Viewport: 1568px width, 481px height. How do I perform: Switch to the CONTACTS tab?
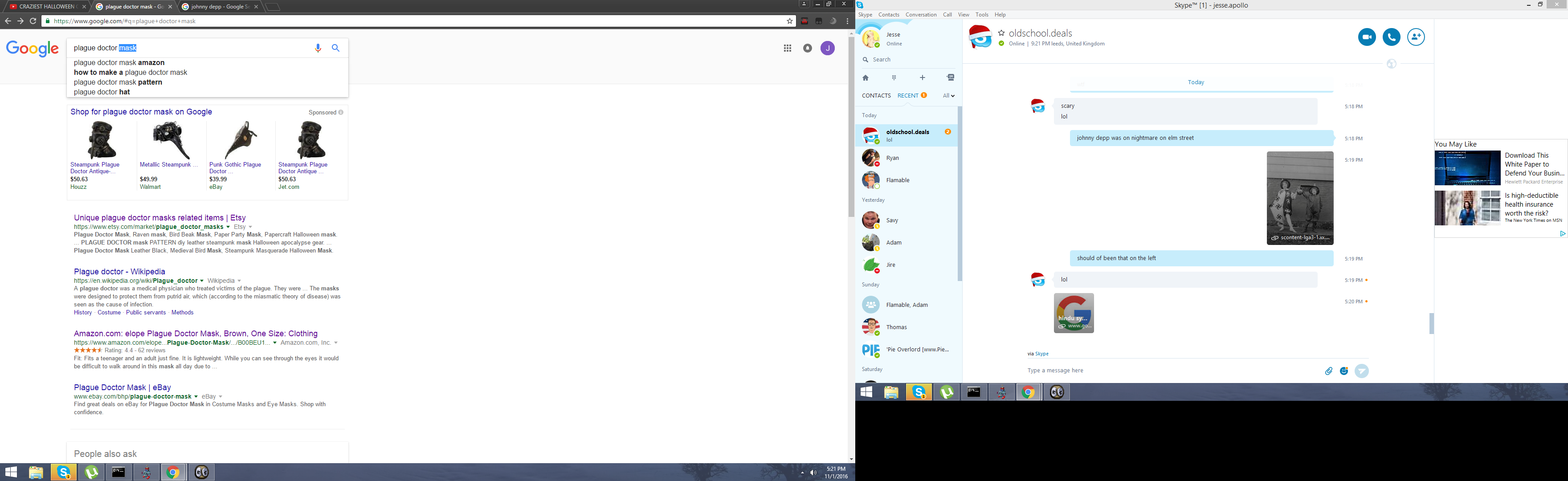tap(876, 96)
